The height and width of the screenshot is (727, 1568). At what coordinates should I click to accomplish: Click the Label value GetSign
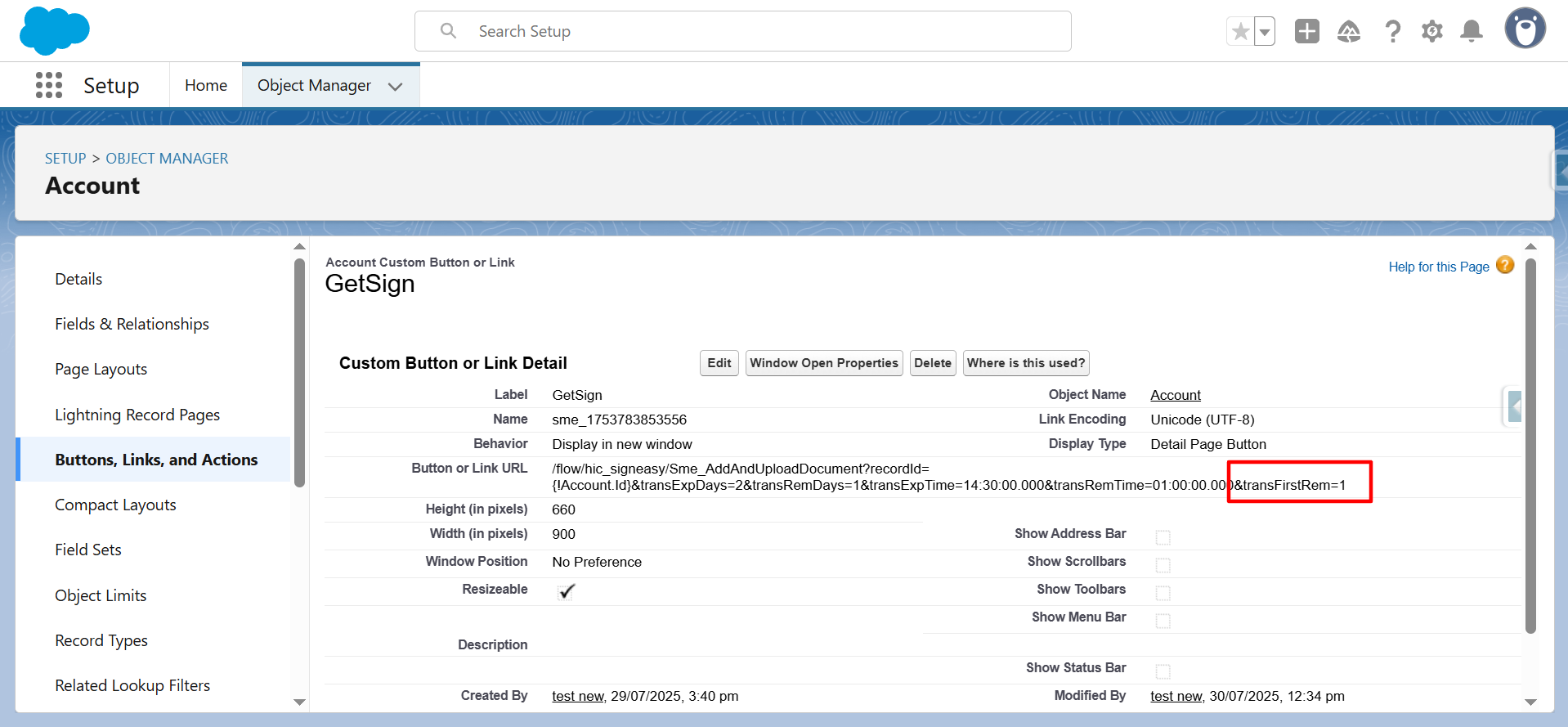(x=577, y=395)
